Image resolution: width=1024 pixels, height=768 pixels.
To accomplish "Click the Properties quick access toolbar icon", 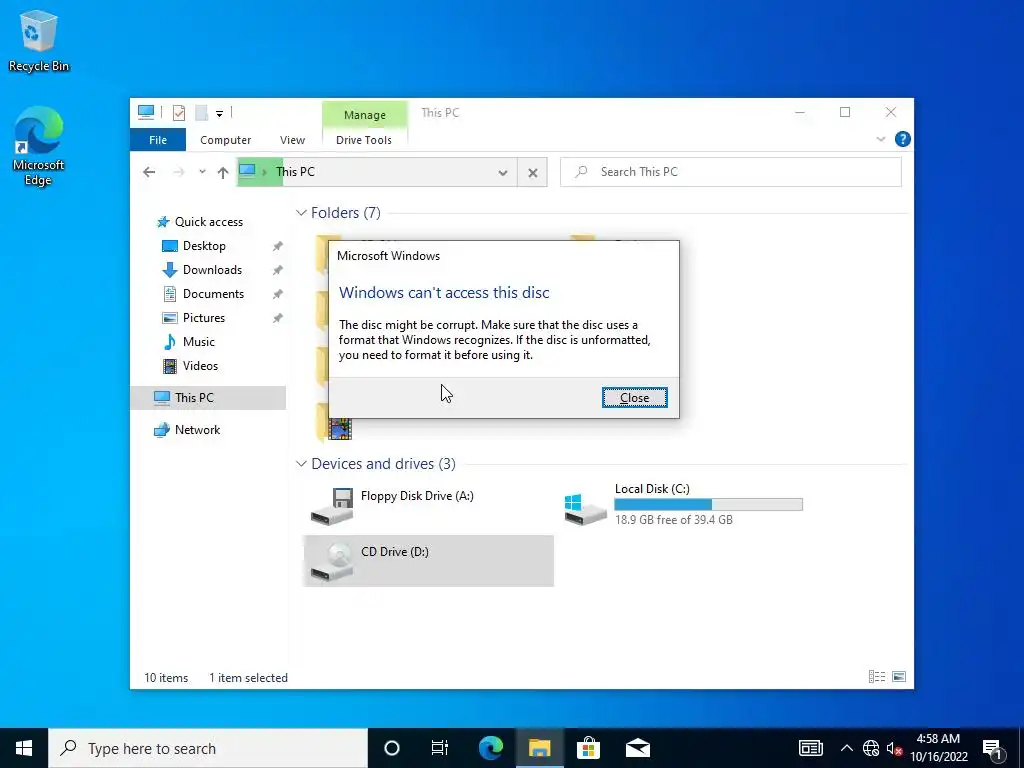I will point(178,113).
